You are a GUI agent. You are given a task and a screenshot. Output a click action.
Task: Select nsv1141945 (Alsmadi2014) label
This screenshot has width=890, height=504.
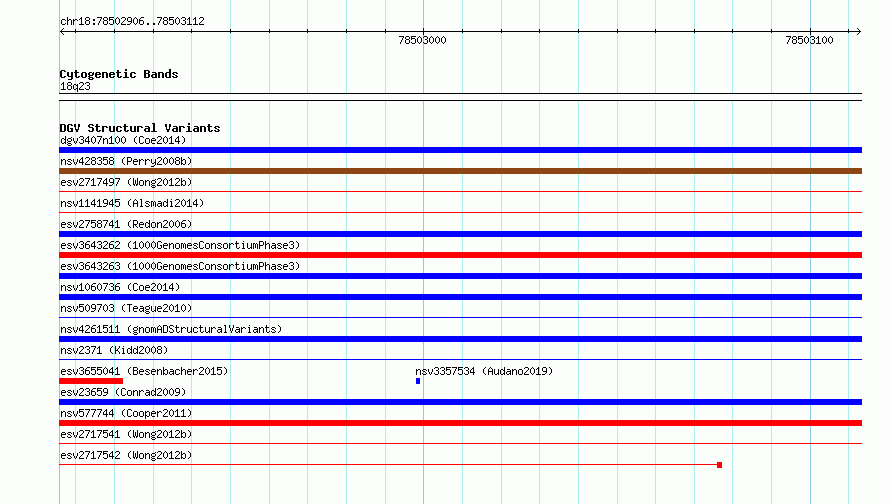132,203
